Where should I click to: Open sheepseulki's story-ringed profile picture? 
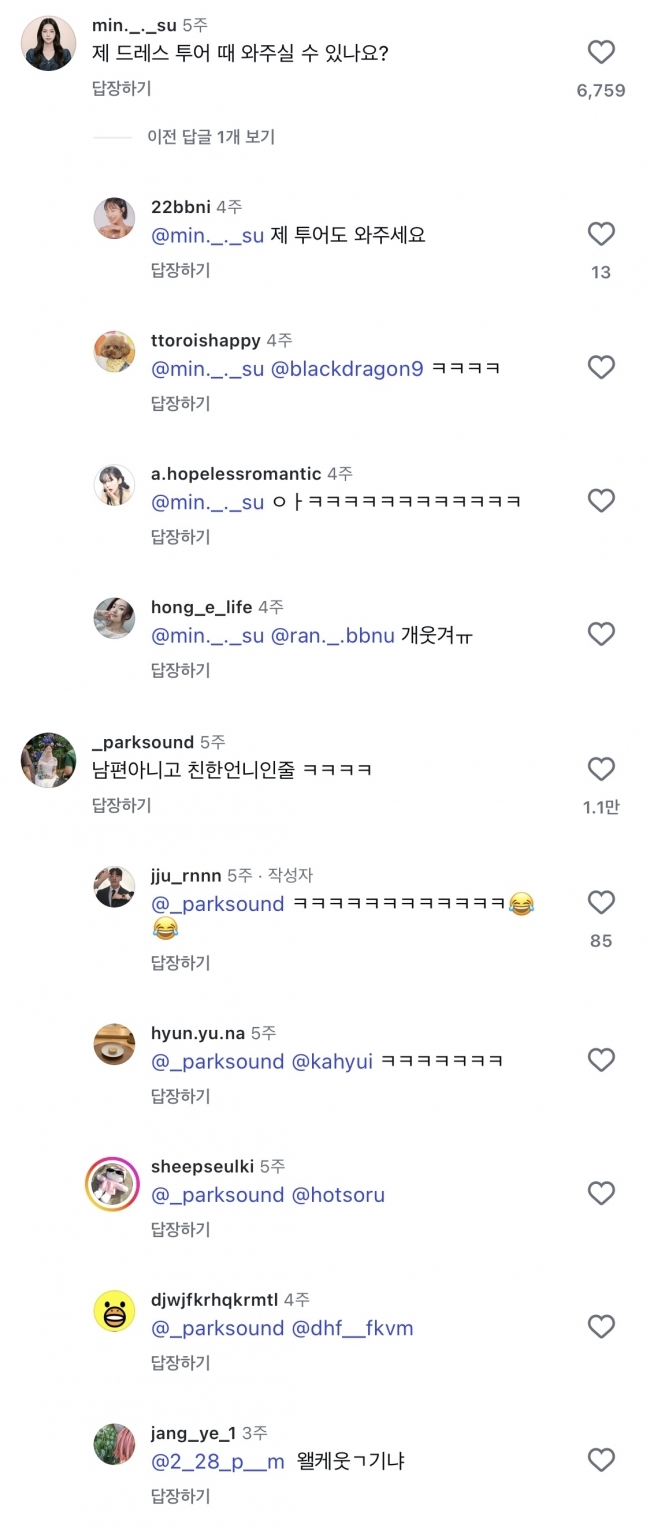tap(114, 1184)
